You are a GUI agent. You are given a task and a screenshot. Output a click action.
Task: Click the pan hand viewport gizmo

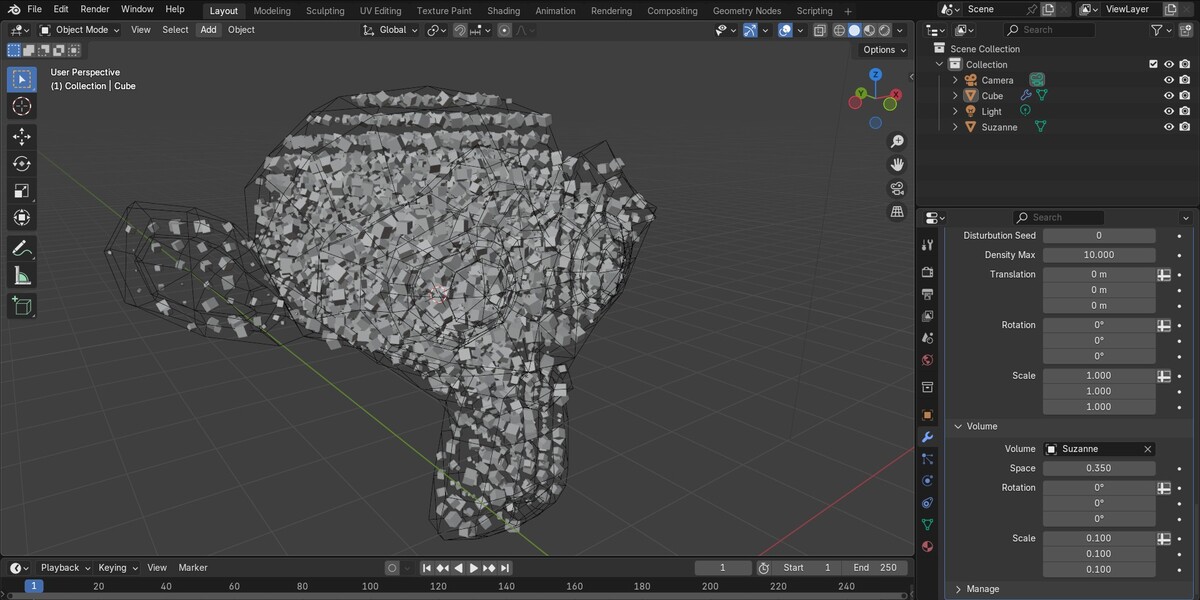(x=897, y=165)
